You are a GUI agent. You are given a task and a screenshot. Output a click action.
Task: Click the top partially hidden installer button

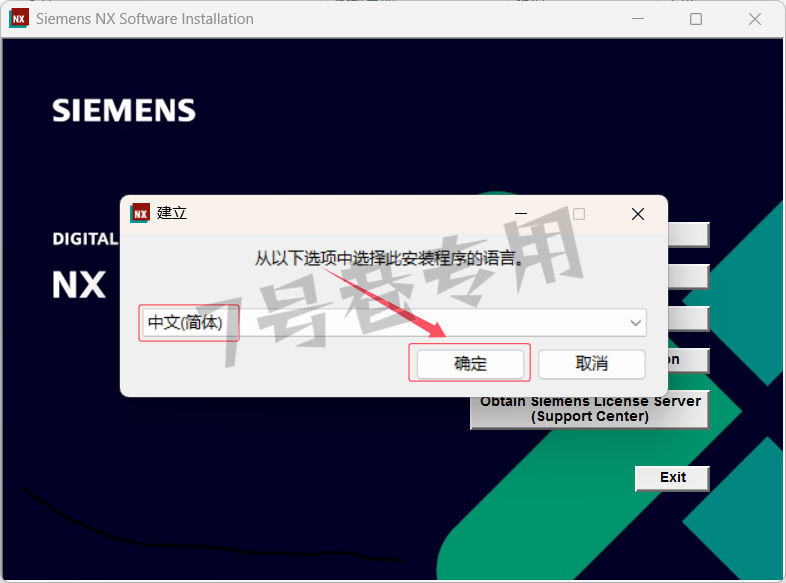689,235
